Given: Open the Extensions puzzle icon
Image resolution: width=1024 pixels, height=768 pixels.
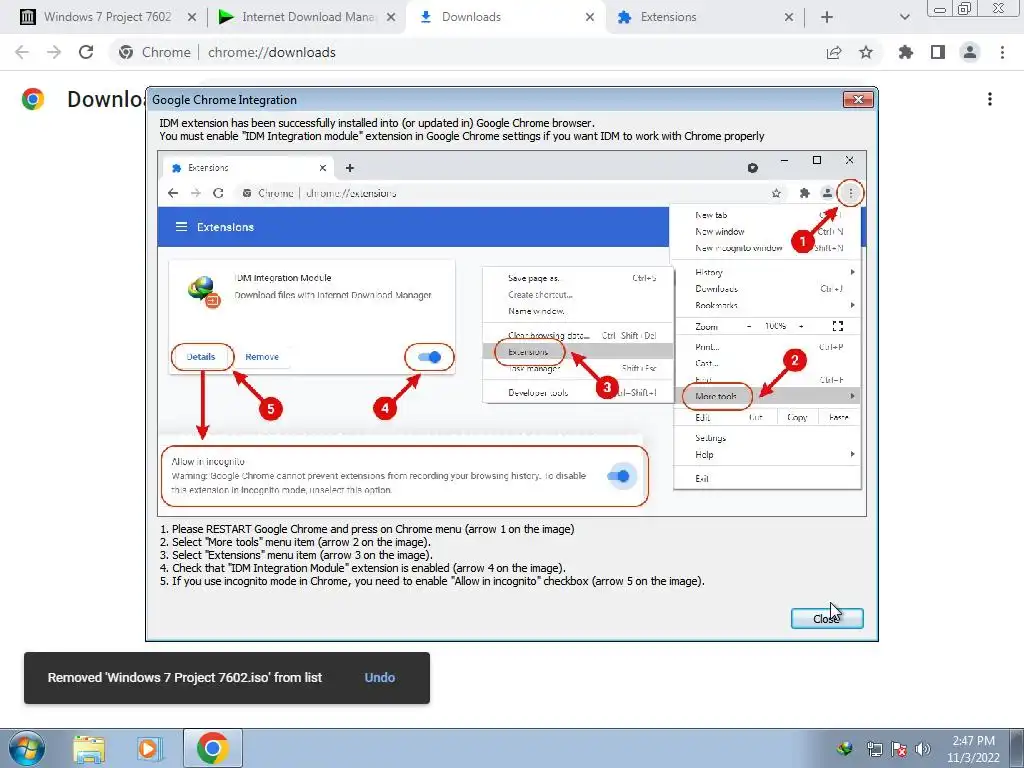Looking at the screenshot, I should click(x=906, y=52).
